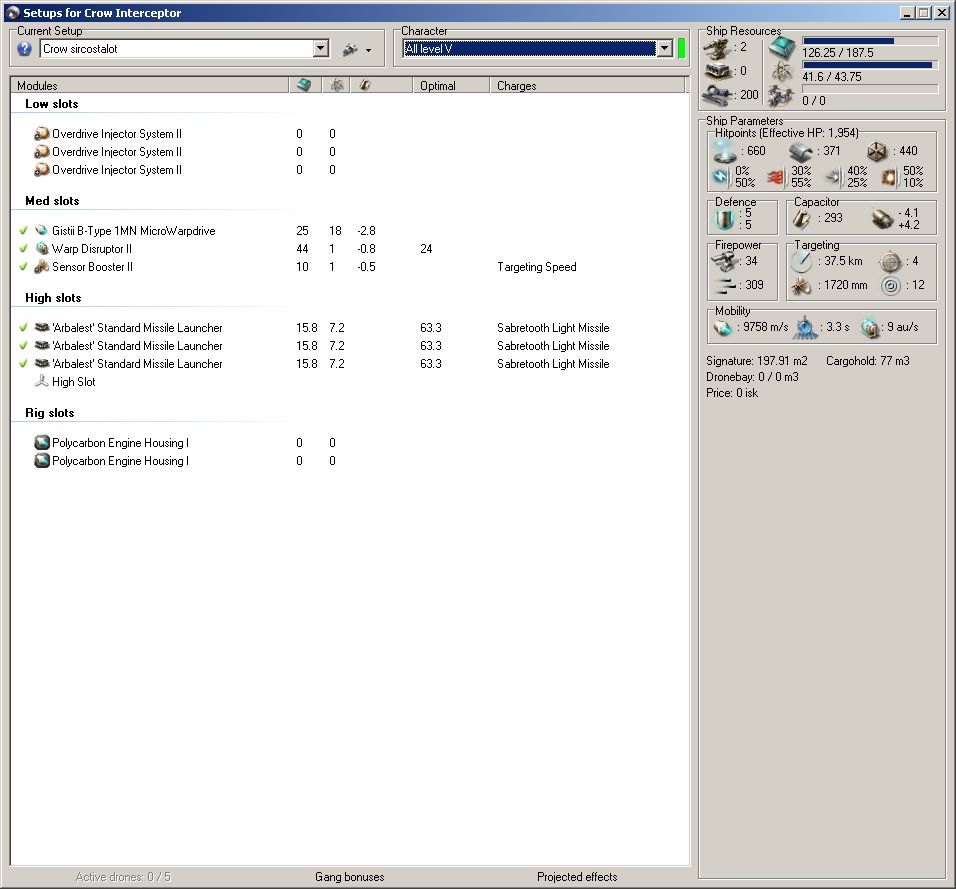Viewport: 956px width, 889px height.
Task: Expand the arrow next to the setup tools icon
Action: click(368, 51)
